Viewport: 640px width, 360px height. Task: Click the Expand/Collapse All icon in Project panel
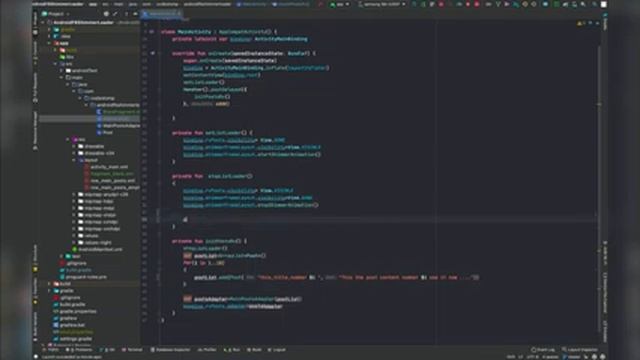(x=116, y=14)
